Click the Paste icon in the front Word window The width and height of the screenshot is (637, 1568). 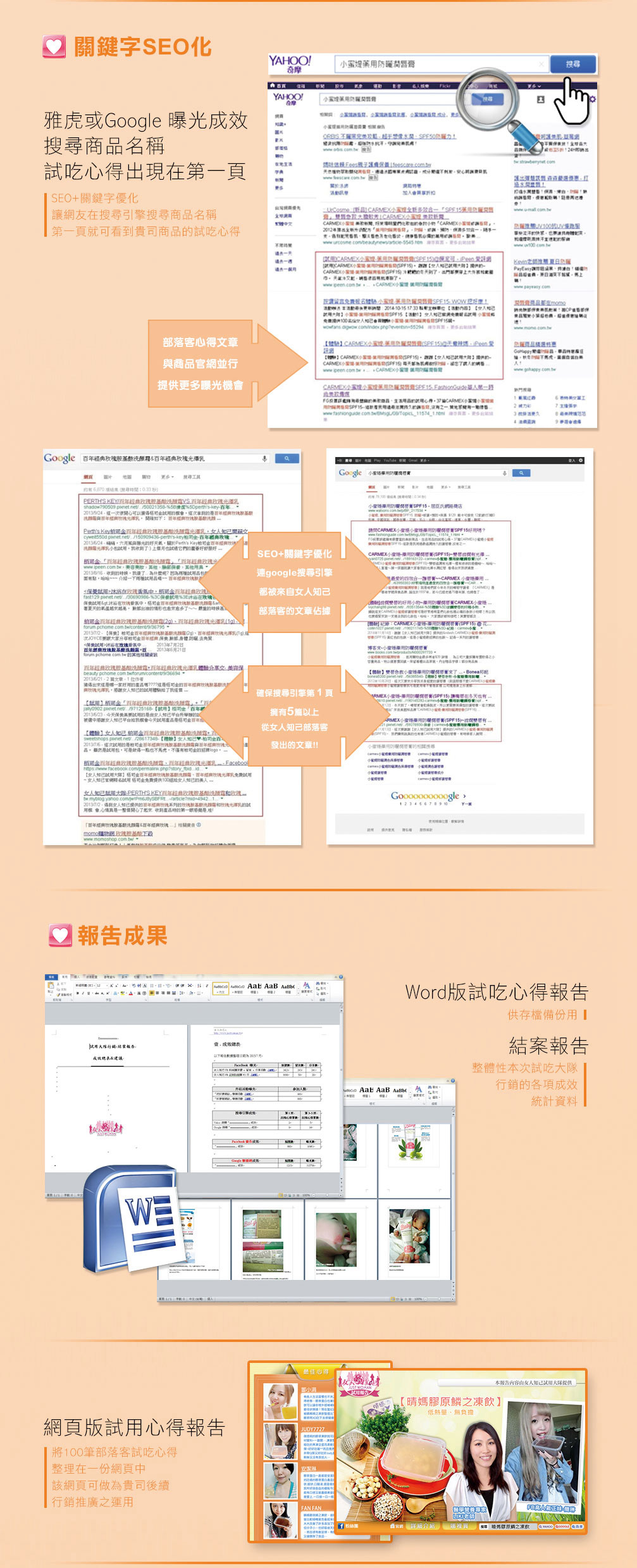click(51, 987)
